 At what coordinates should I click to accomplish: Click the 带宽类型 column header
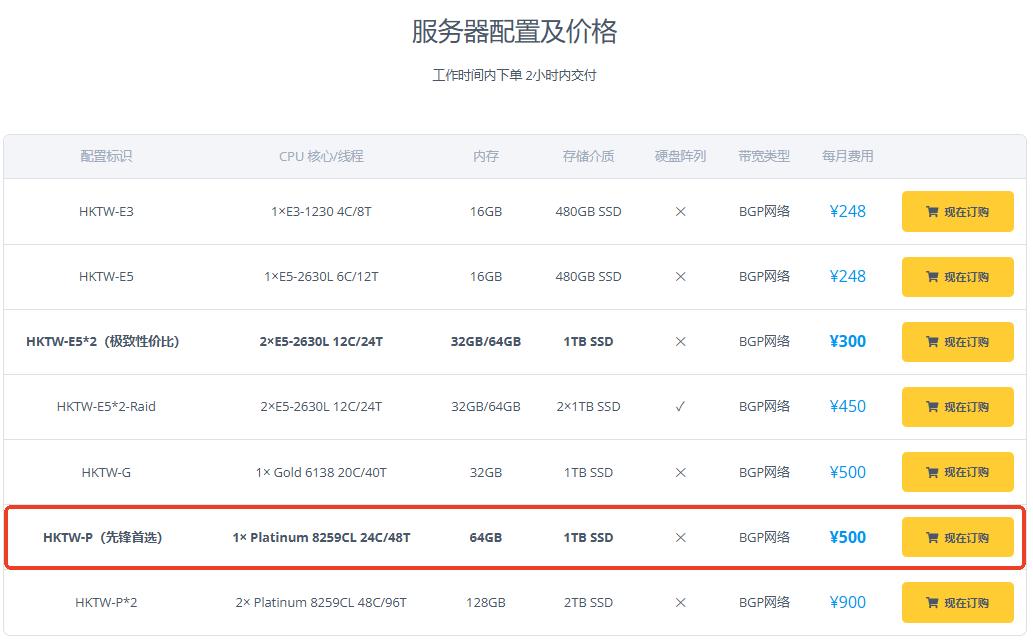(764, 156)
